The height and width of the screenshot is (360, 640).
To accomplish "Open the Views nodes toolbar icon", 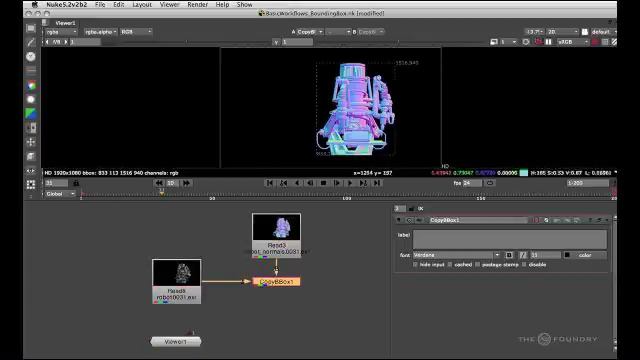I will coord(31,171).
